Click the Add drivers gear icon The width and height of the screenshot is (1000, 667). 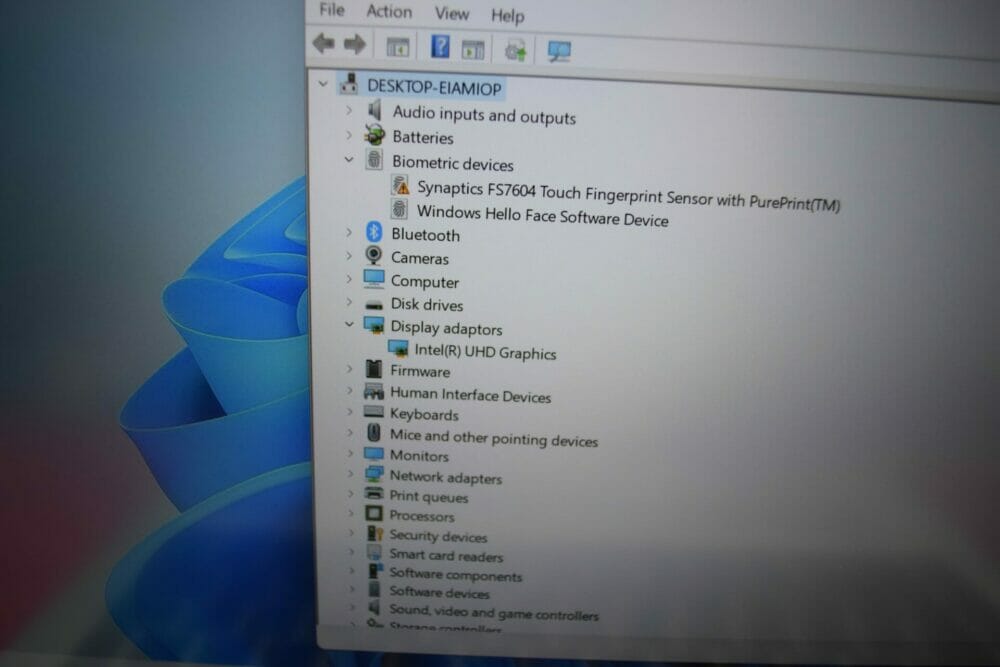pos(515,50)
